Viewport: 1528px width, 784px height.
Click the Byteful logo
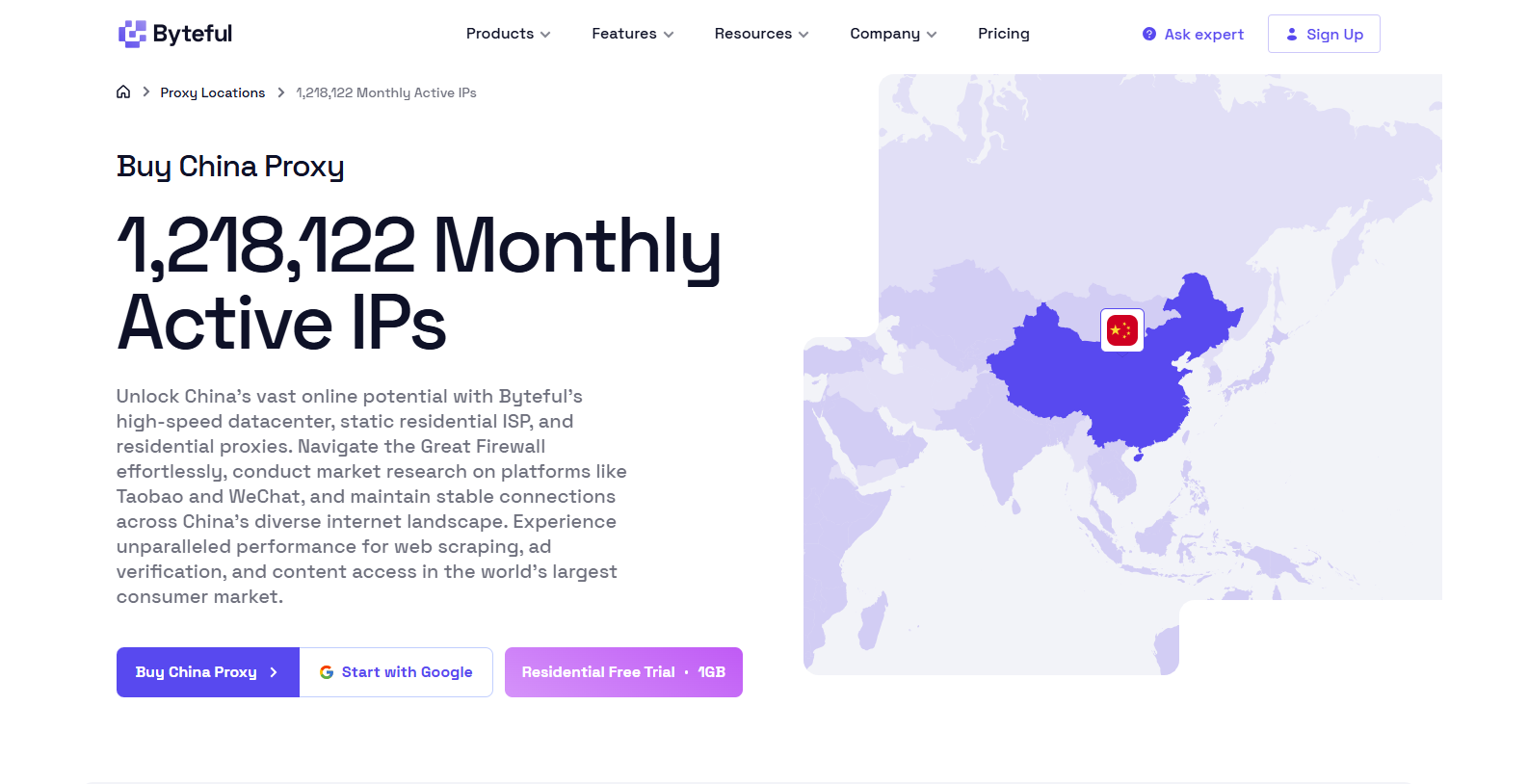pyautogui.click(x=175, y=34)
